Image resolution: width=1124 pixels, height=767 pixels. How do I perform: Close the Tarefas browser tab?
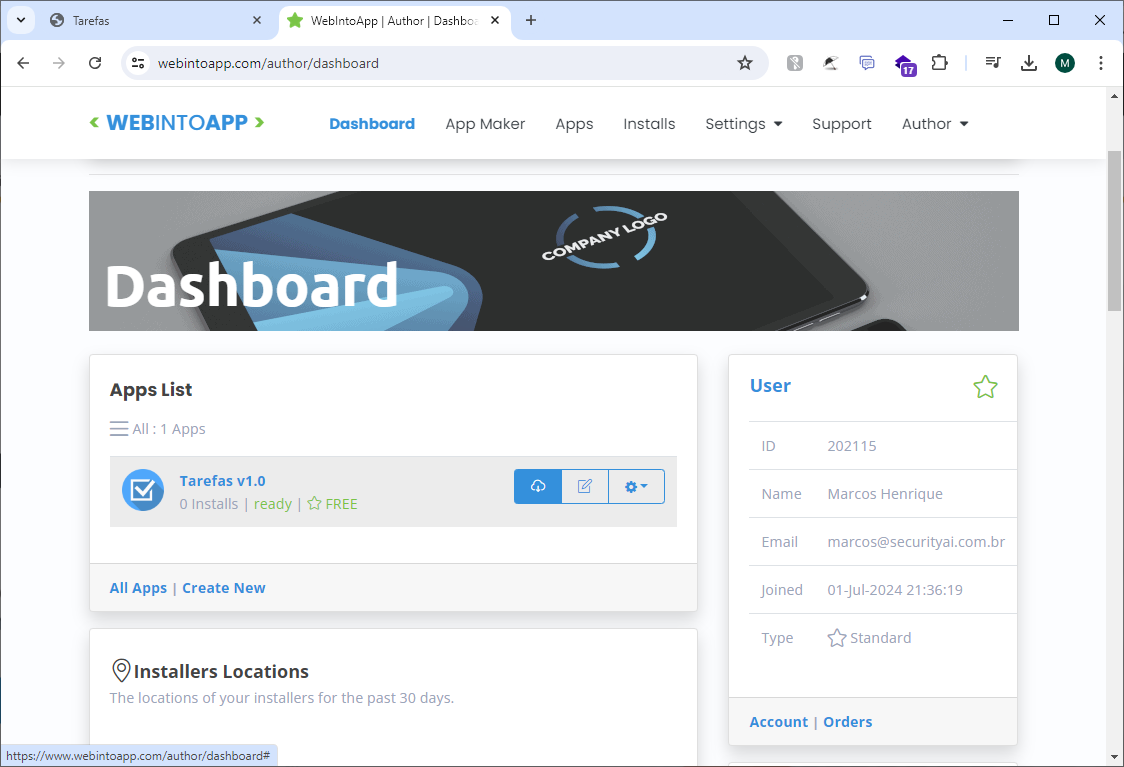[257, 21]
